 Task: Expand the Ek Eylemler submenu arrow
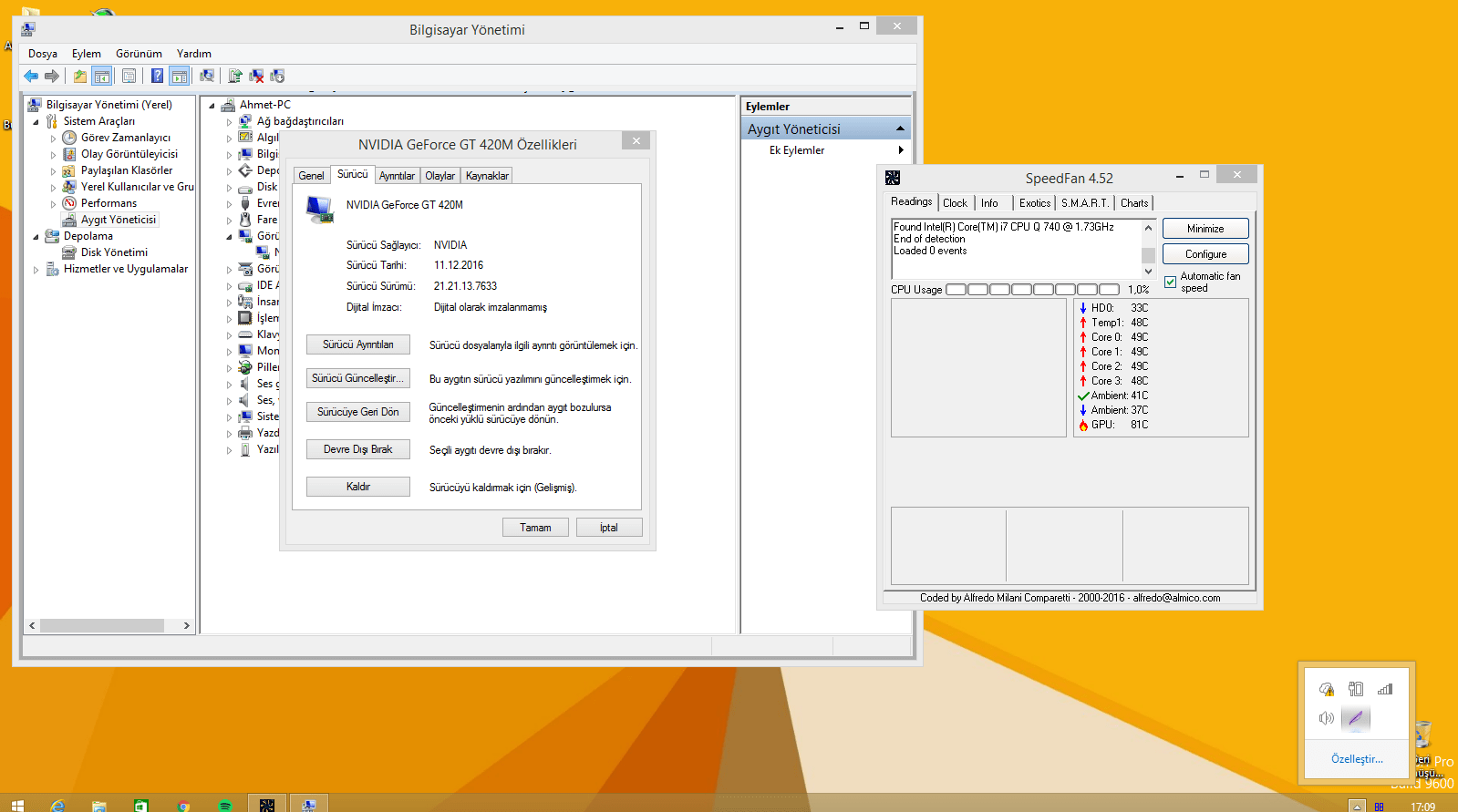[x=901, y=150]
